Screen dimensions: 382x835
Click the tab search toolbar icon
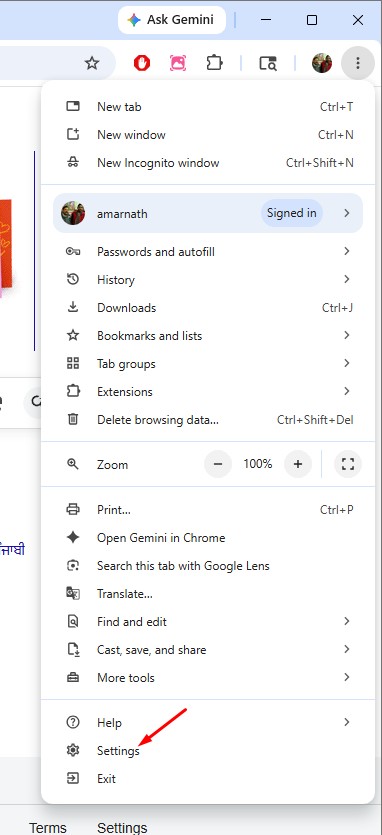coord(268,63)
